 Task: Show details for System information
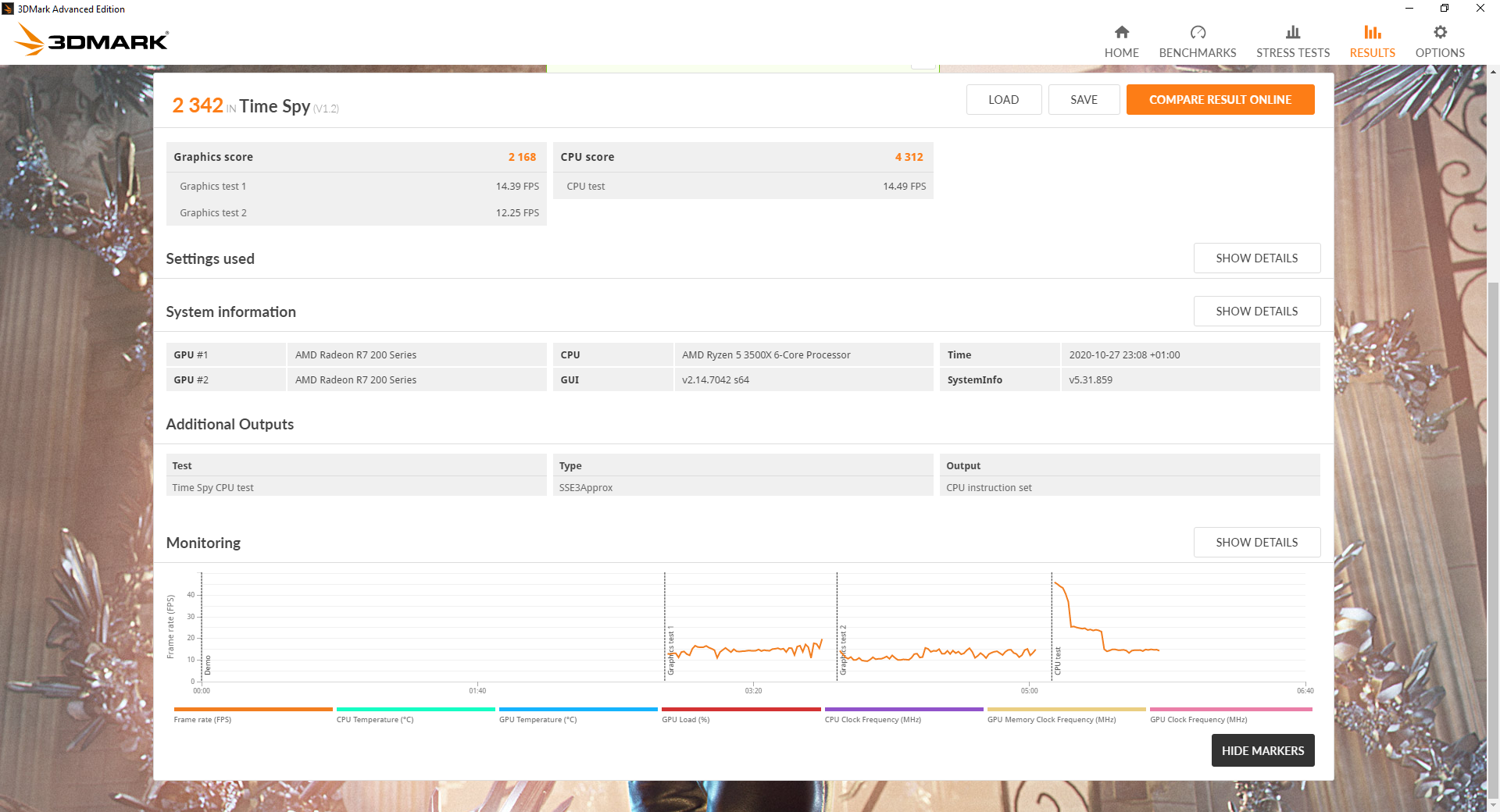point(1256,312)
